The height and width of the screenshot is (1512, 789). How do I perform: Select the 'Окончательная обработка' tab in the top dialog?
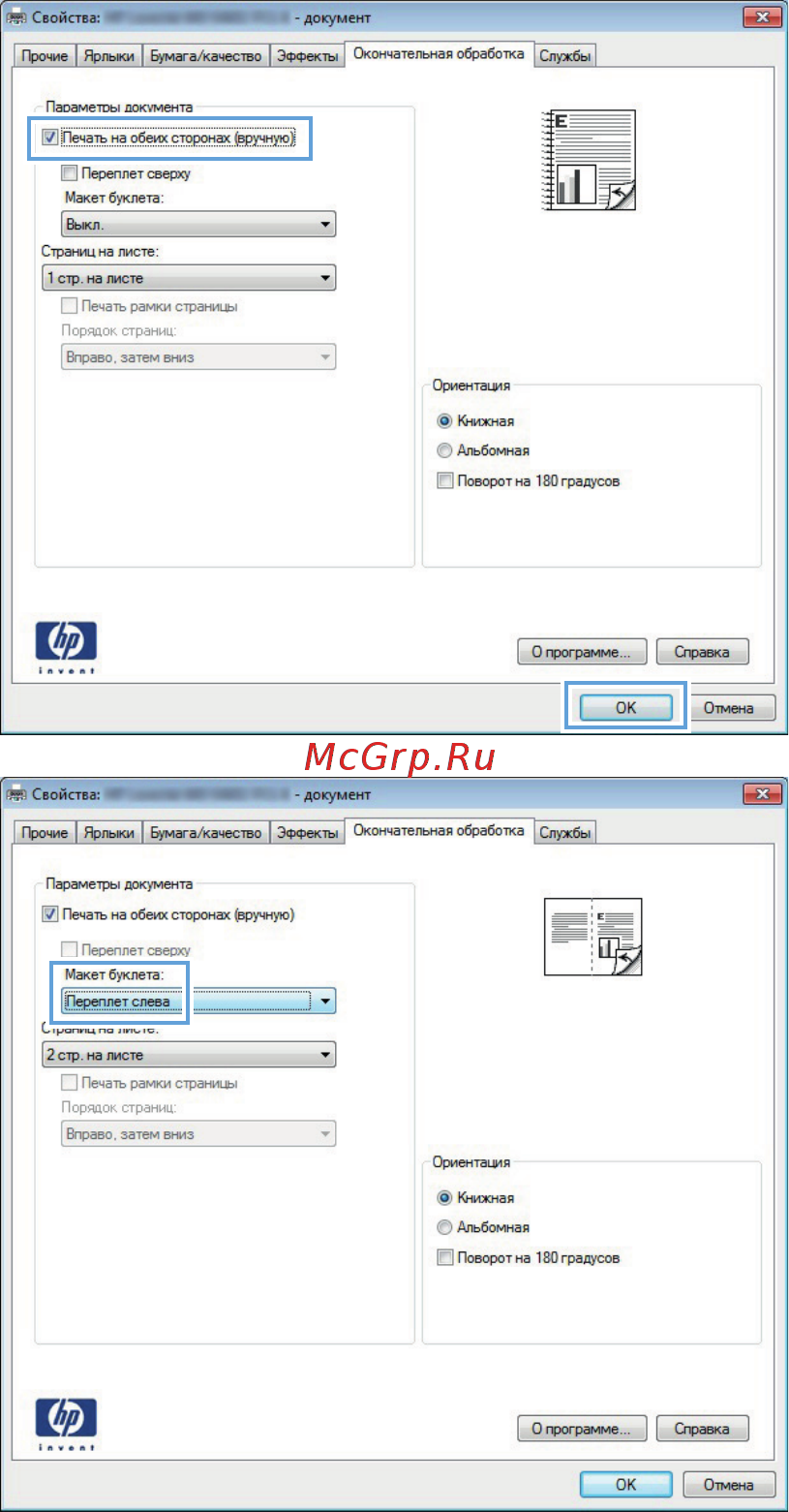tap(440, 54)
